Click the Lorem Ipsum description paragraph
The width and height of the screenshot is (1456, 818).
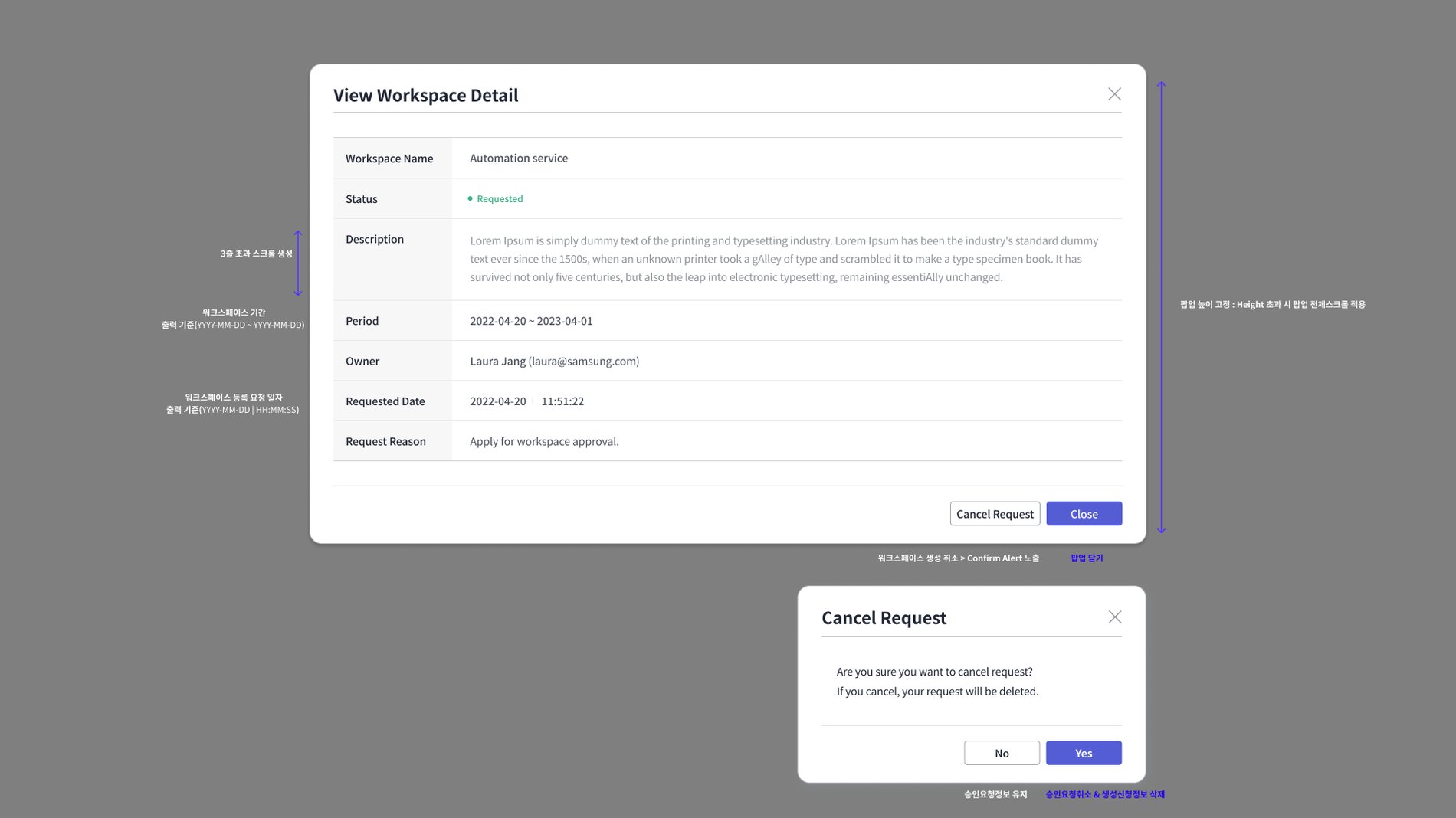tap(784, 259)
